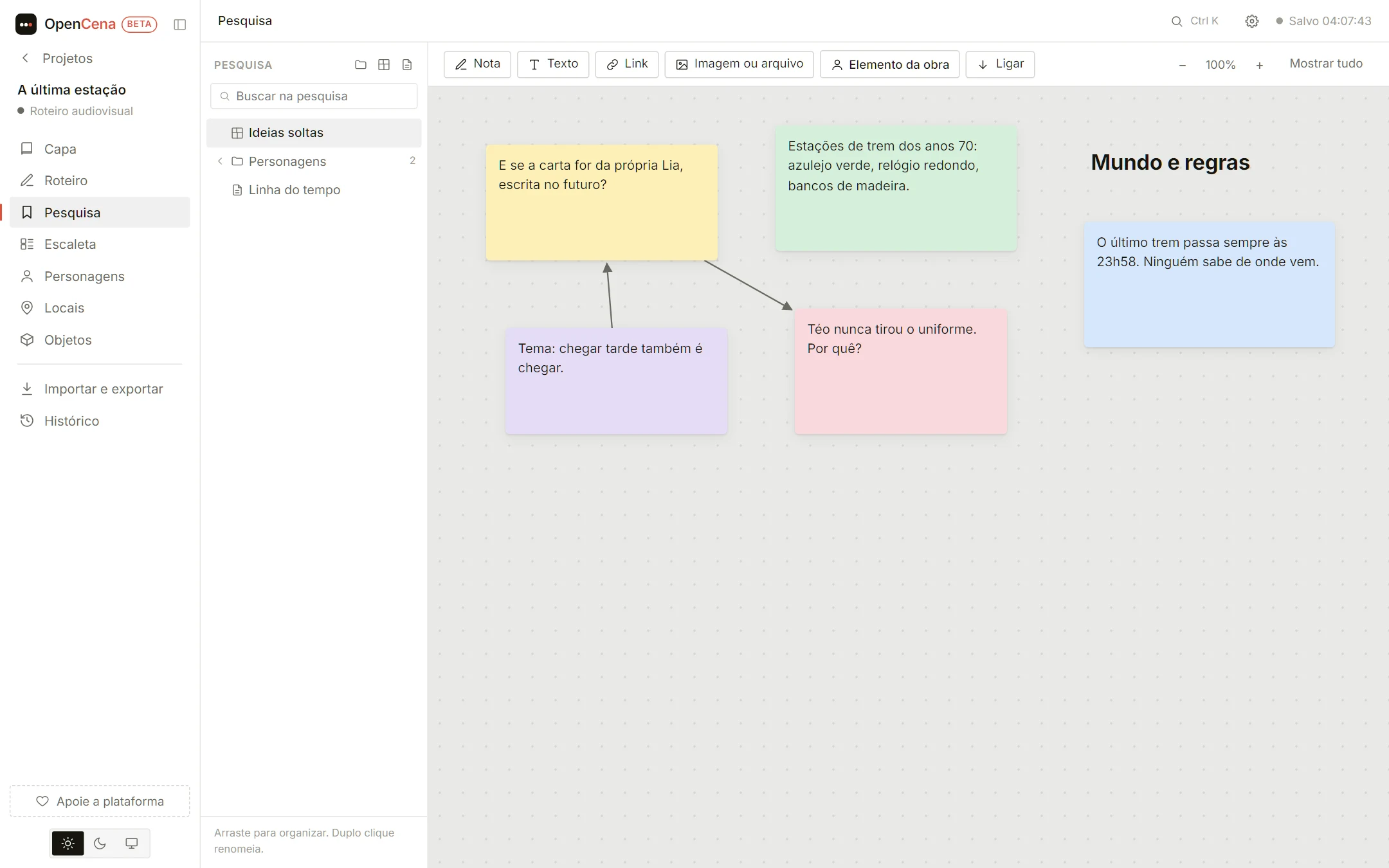
Task: Open the Objetos section
Action: click(100, 340)
